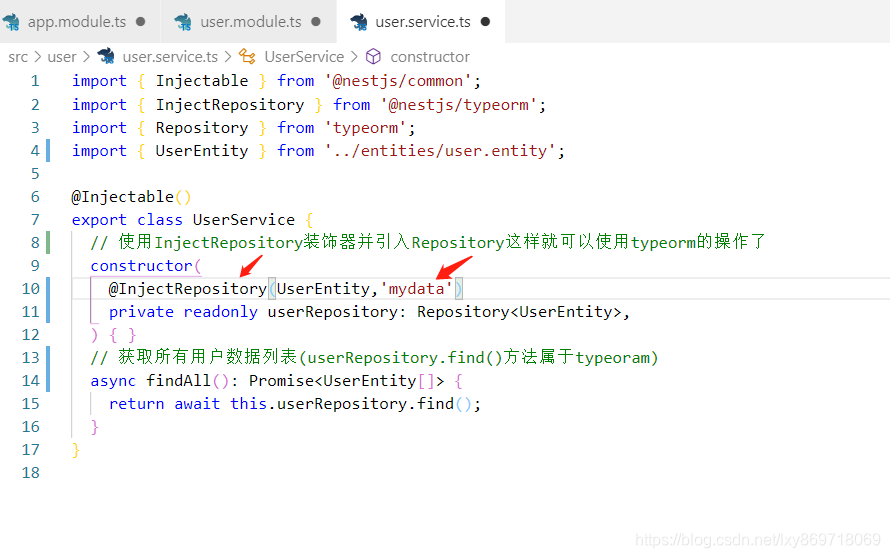The width and height of the screenshot is (890, 558).
Task: Click Repository<UserEntity> type on line 11
Action: pos(519,312)
